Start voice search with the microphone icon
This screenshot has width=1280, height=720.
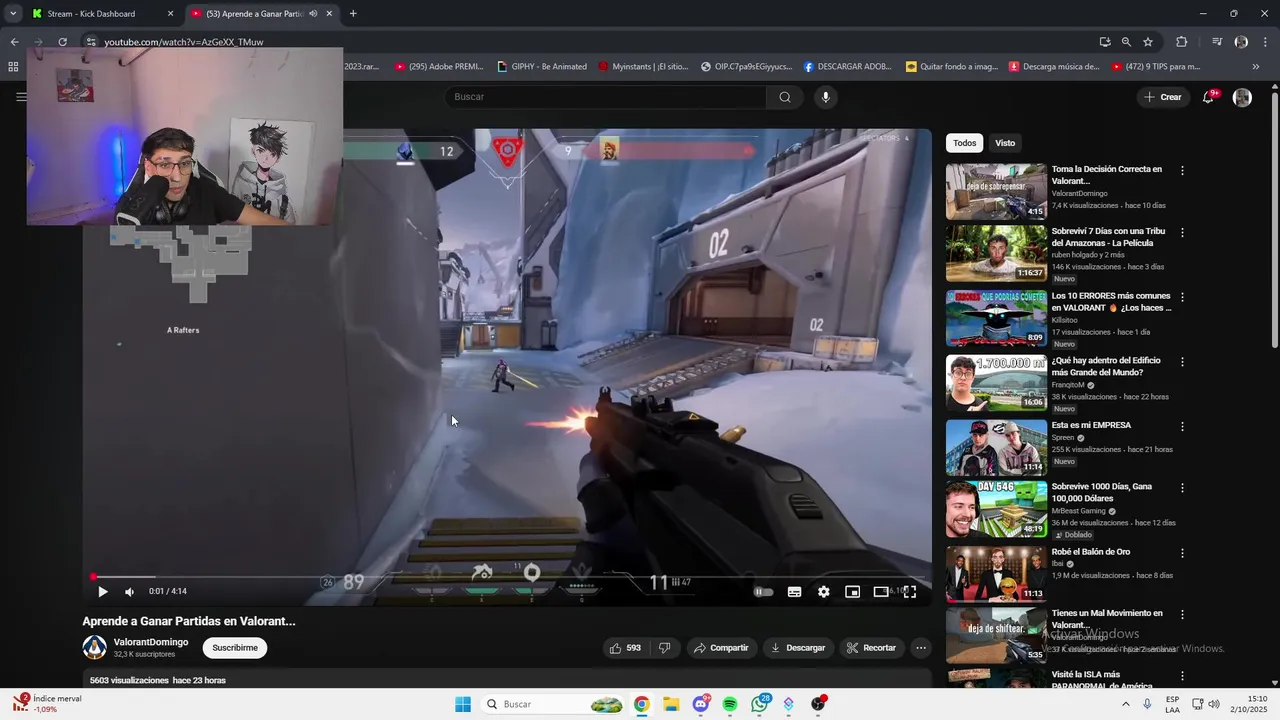coord(825,97)
